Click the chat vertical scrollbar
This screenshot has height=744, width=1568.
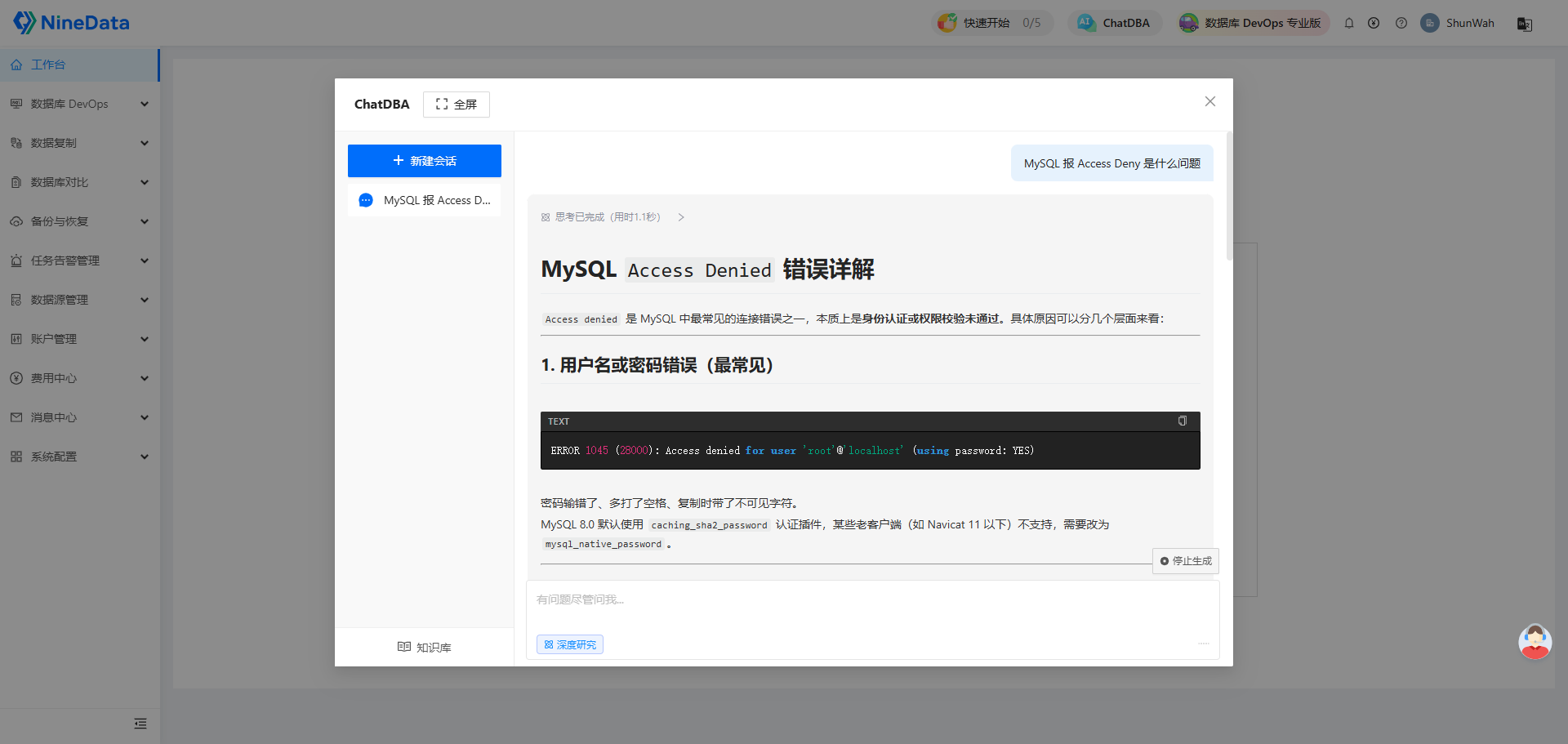1229,196
